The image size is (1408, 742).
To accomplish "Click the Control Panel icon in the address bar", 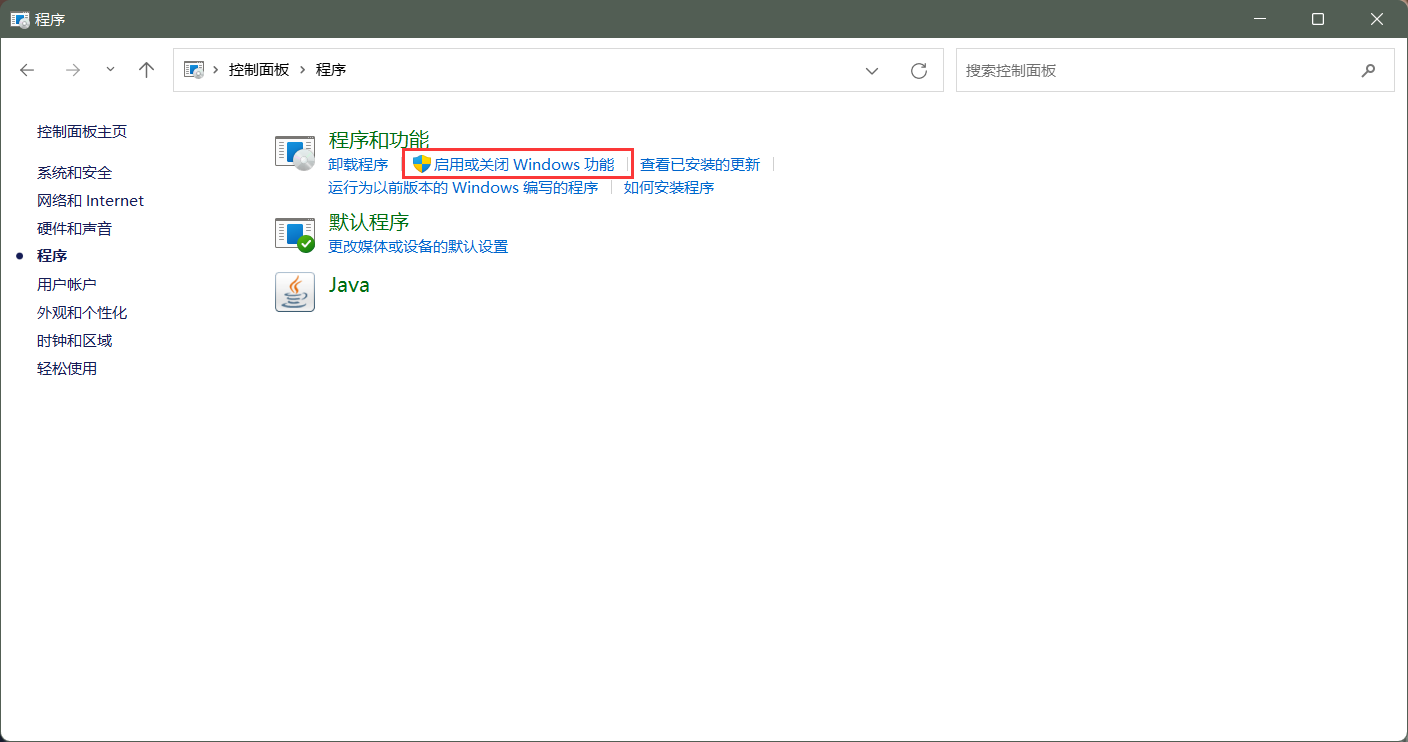I will (x=194, y=70).
